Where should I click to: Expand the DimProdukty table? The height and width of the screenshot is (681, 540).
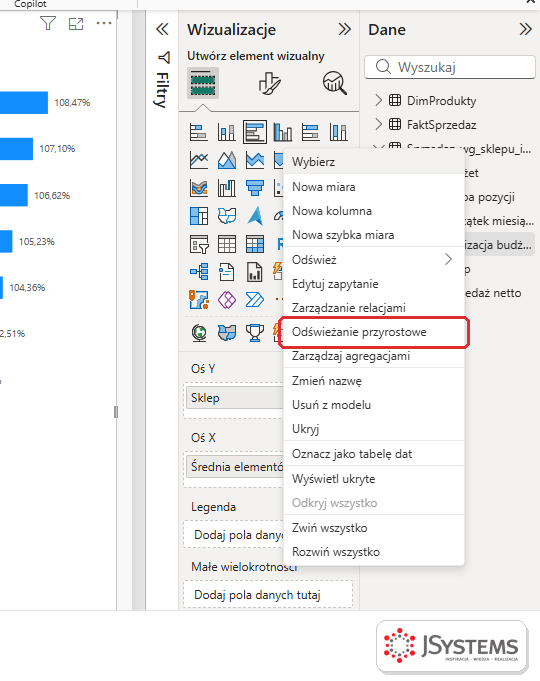tap(378, 100)
